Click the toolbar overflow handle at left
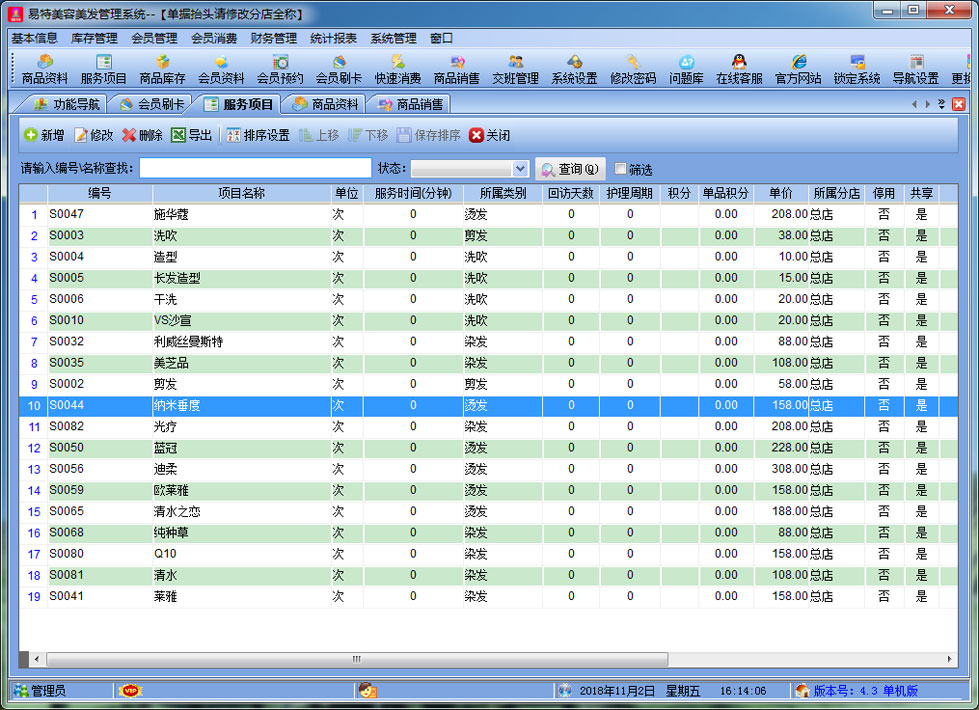979x710 pixels. 14,70
